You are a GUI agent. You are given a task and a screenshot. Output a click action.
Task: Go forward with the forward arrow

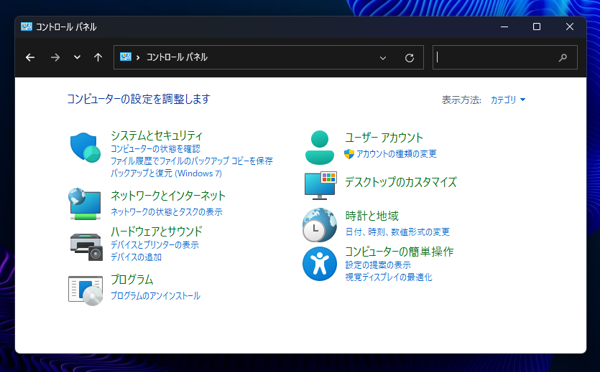pyautogui.click(x=55, y=57)
